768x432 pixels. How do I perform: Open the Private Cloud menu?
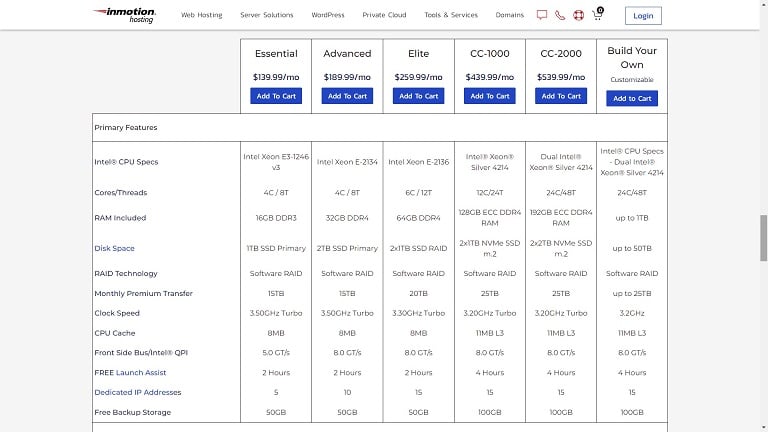[x=384, y=15]
